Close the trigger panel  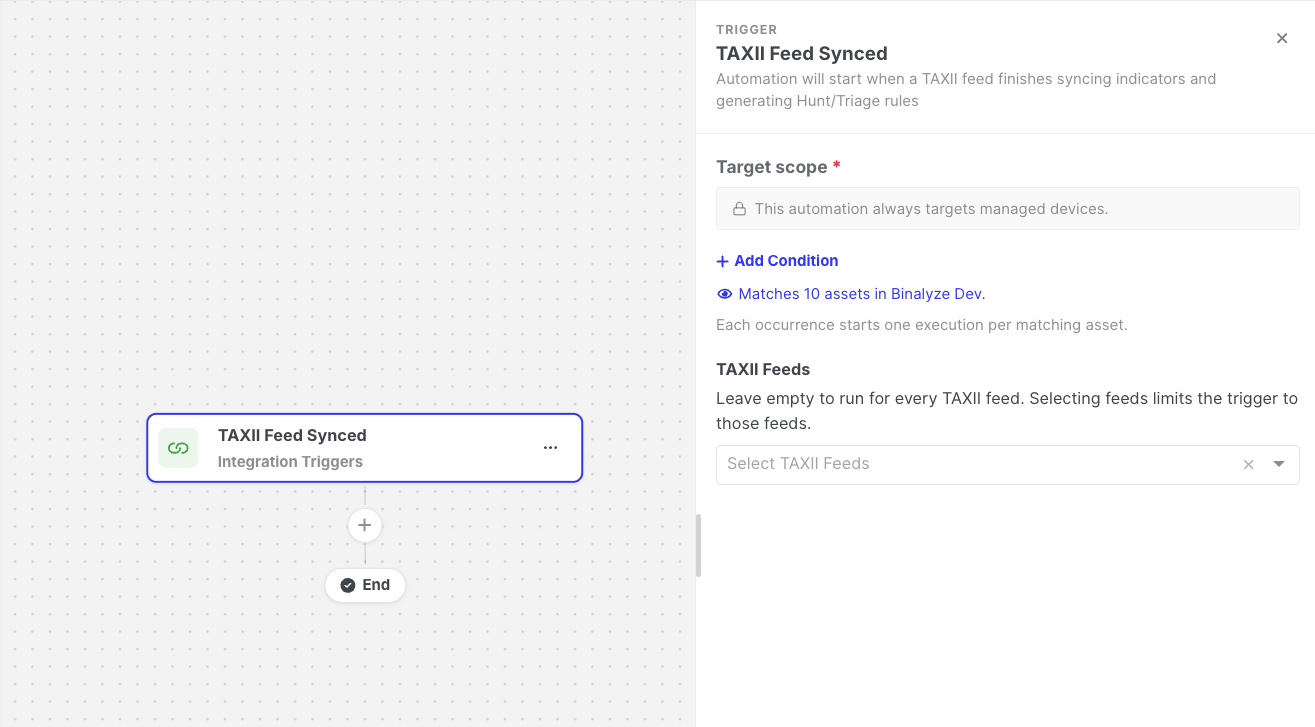pyautogui.click(x=1282, y=38)
